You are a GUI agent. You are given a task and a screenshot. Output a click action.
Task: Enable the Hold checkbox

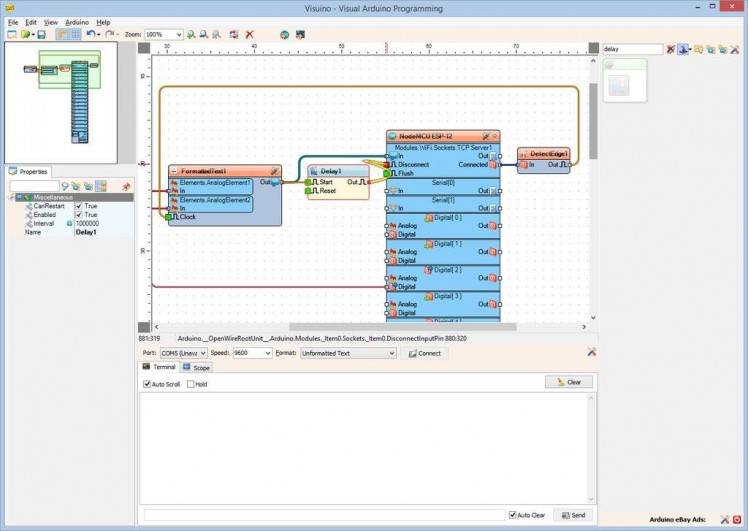coord(189,384)
